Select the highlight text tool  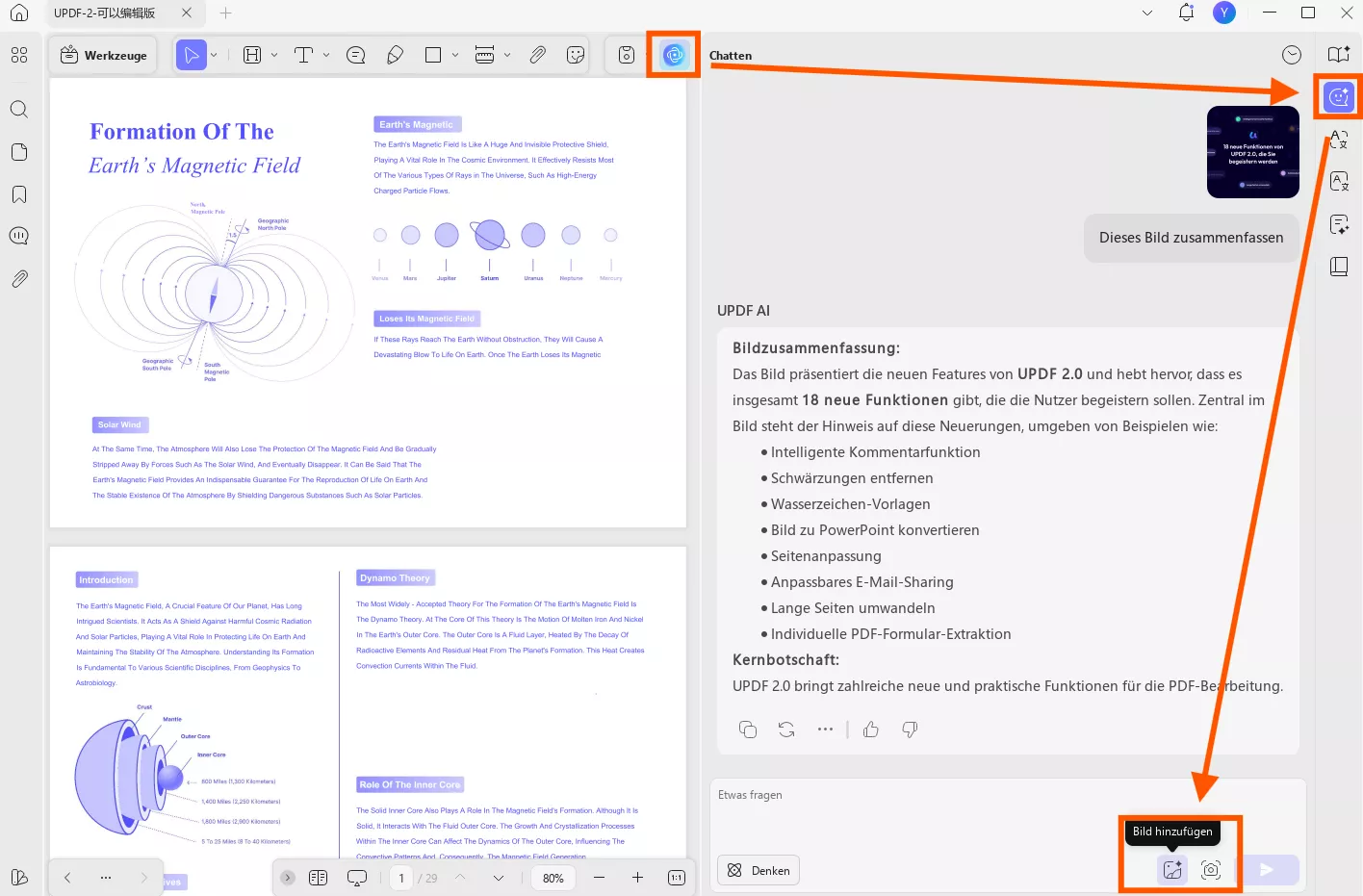[252, 55]
